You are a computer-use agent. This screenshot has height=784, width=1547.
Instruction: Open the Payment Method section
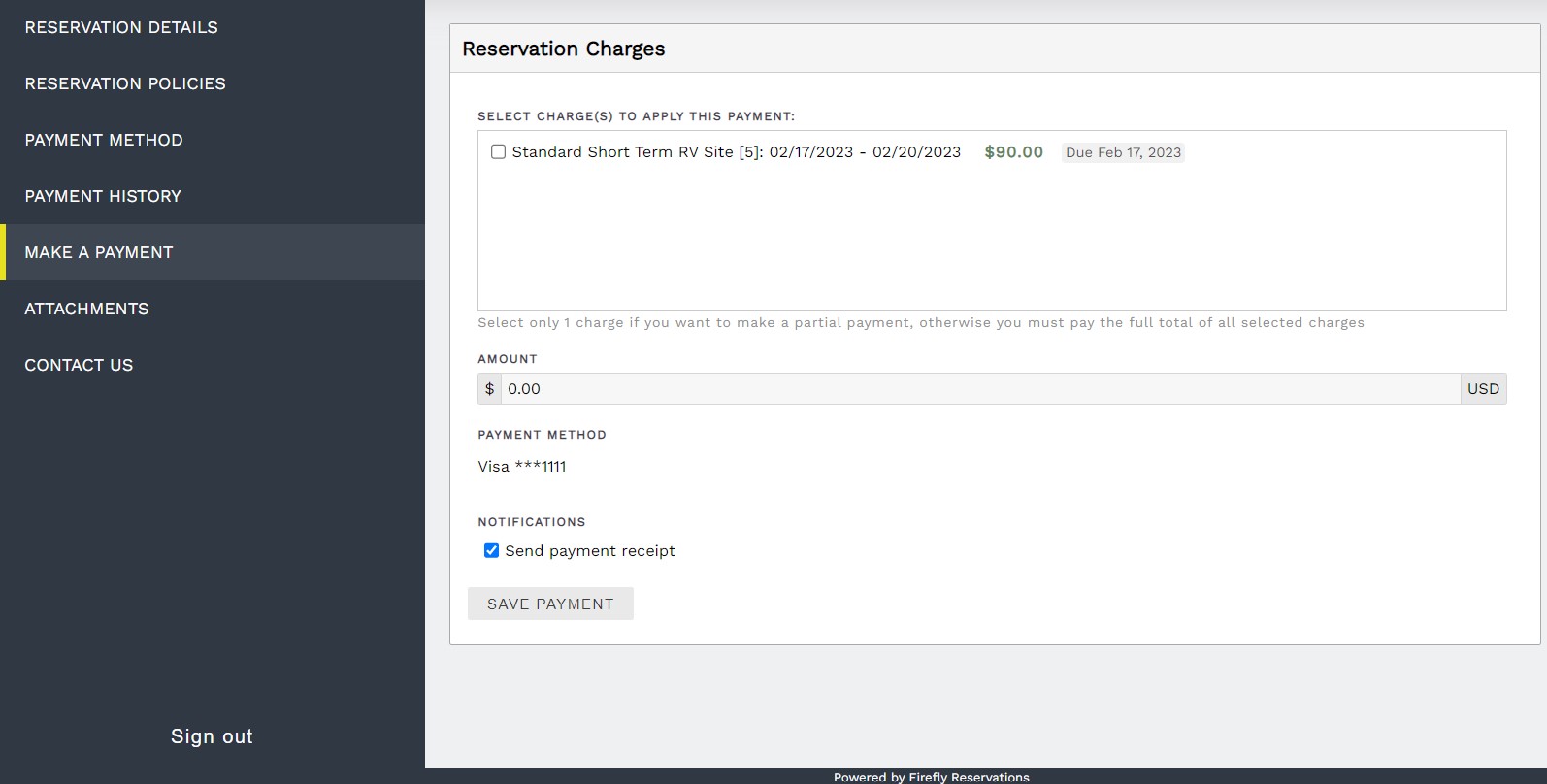coord(104,140)
